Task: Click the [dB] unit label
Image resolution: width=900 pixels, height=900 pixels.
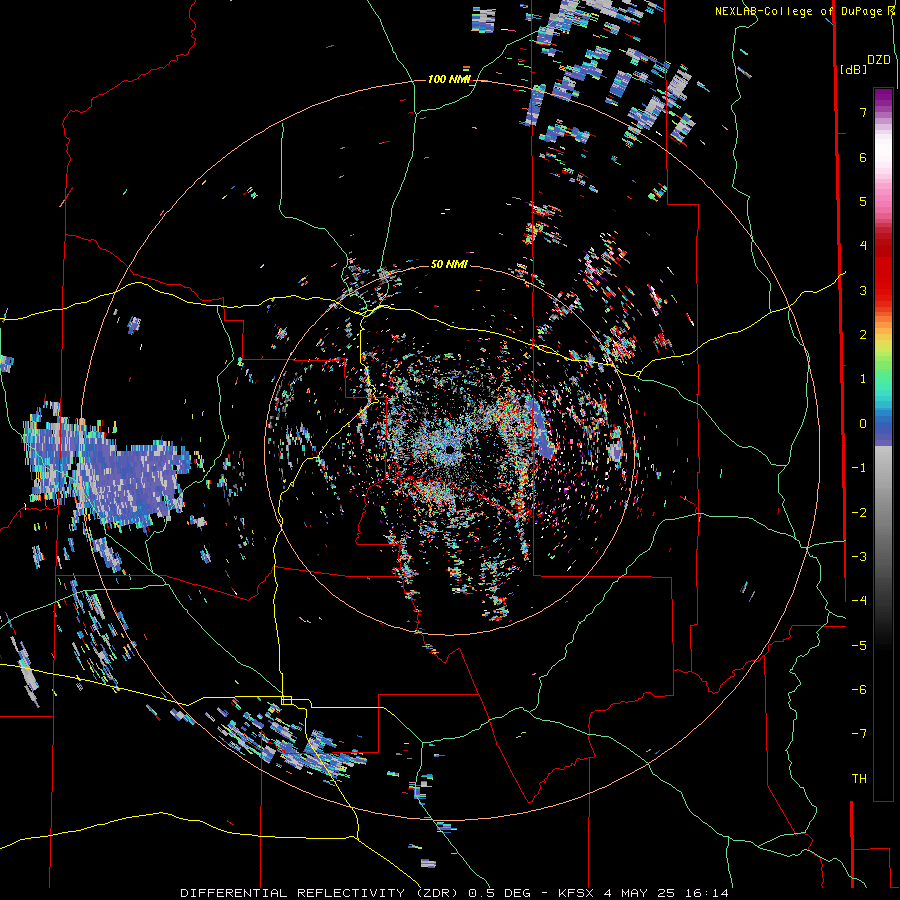Action: 853,69
